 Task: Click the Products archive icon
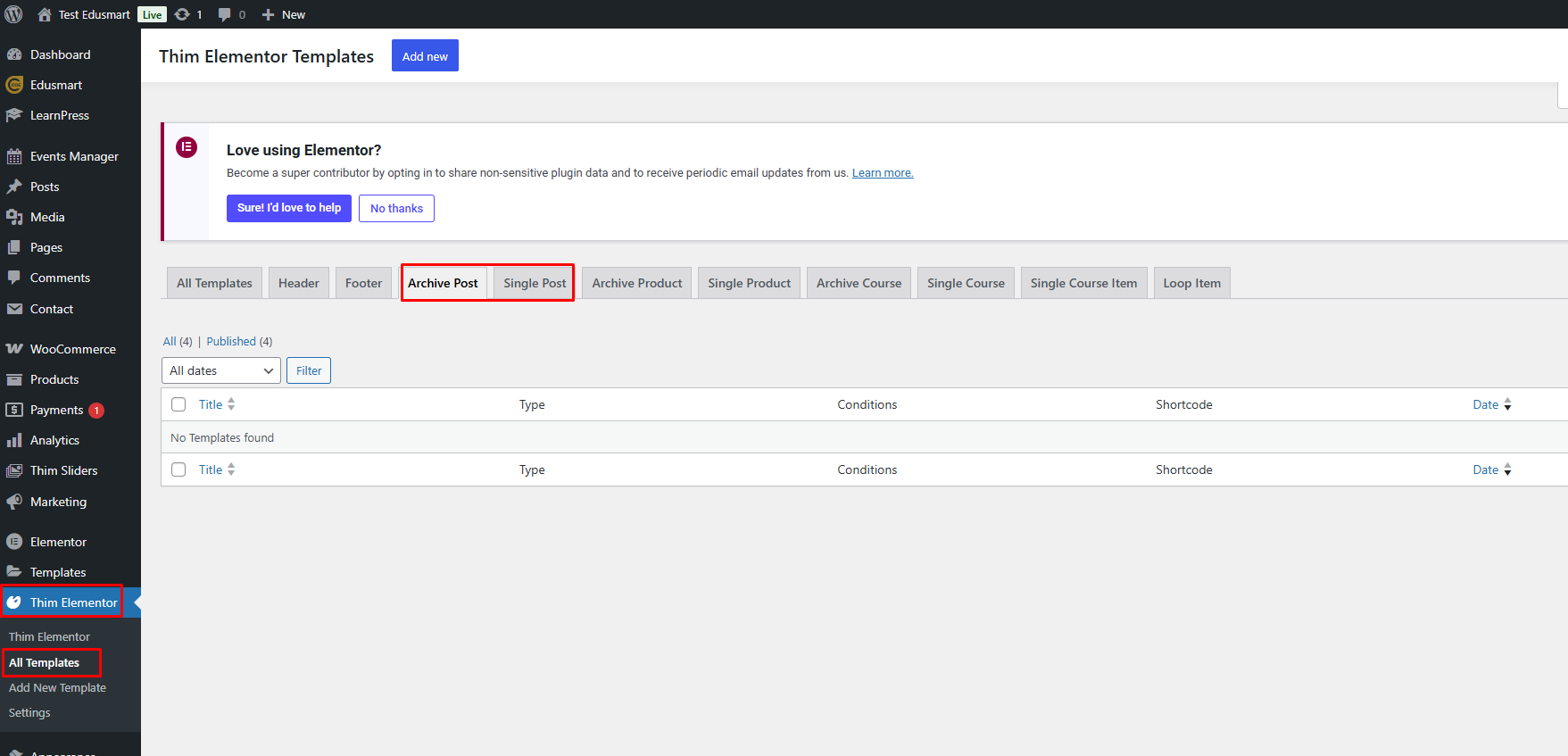click(14, 379)
